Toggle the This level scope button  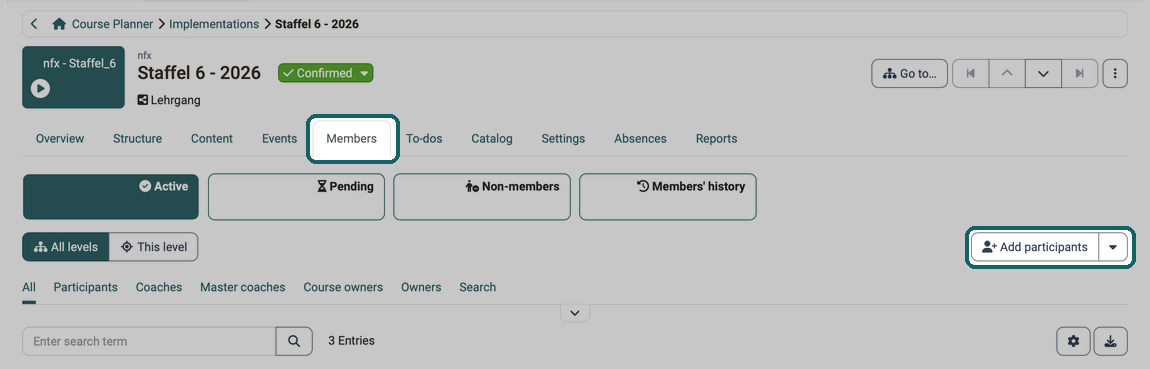[x=153, y=247]
